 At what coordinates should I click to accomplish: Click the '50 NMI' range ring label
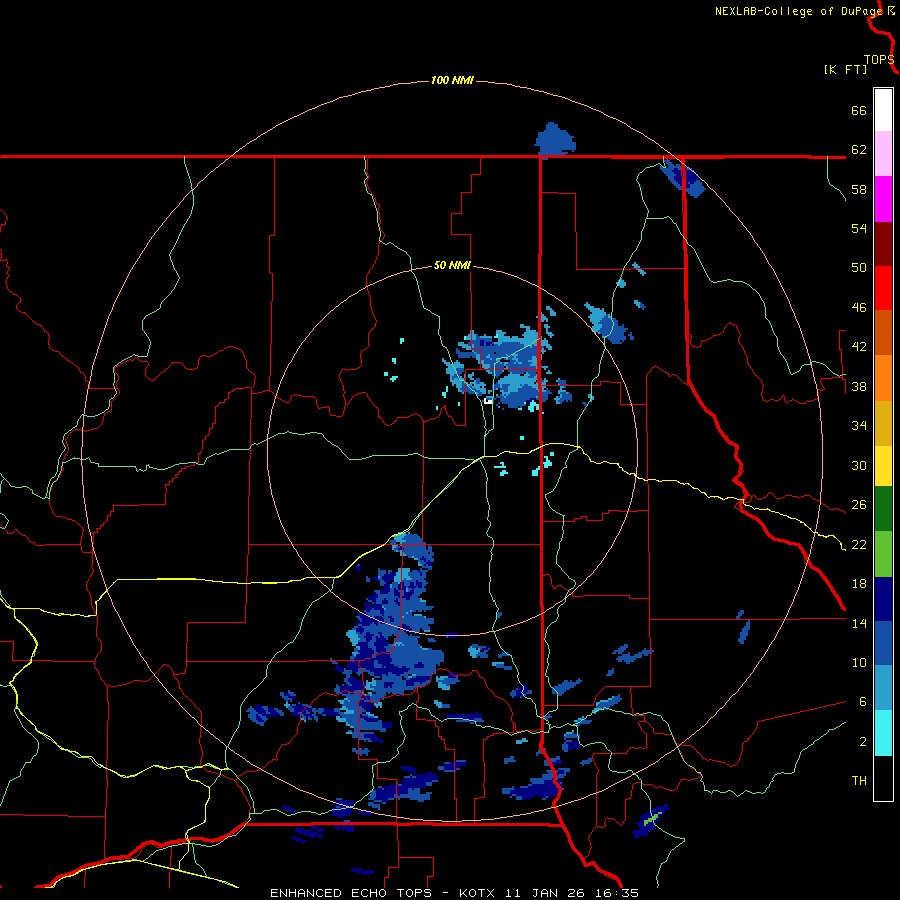click(452, 265)
